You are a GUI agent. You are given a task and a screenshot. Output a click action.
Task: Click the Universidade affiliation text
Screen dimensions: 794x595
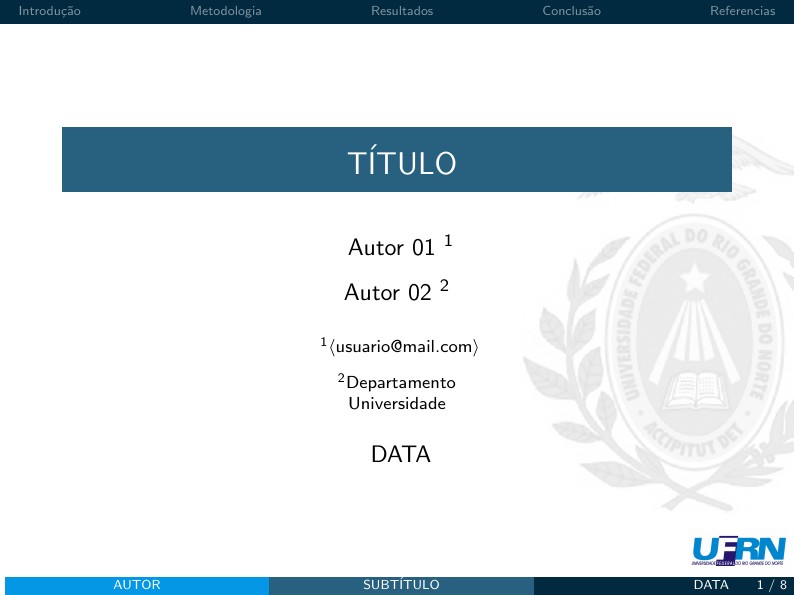click(397, 404)
